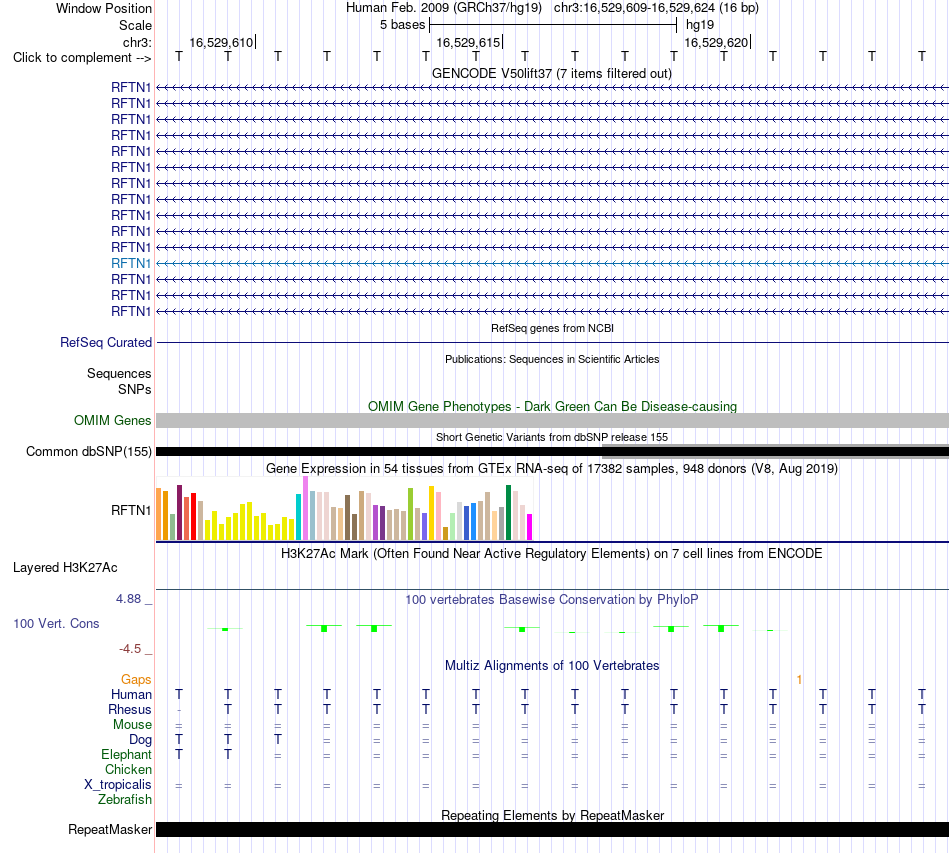Screen dimensions: 950x853
Task: Open the GTEx 'Gene Expression in 54 tissues' title
Action: pos(552,468)
